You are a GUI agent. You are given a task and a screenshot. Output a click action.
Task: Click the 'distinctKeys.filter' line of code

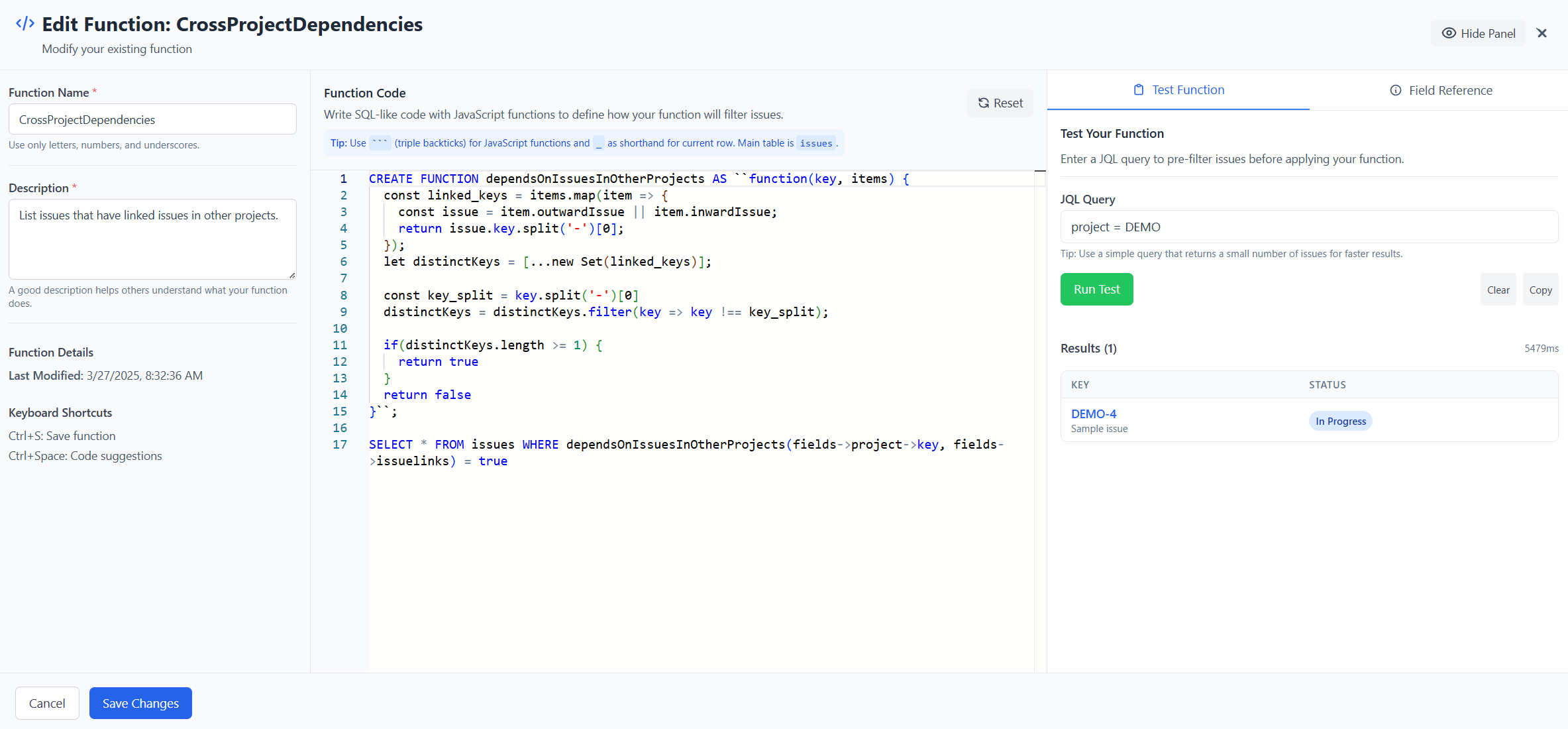[x=606, y=311]
